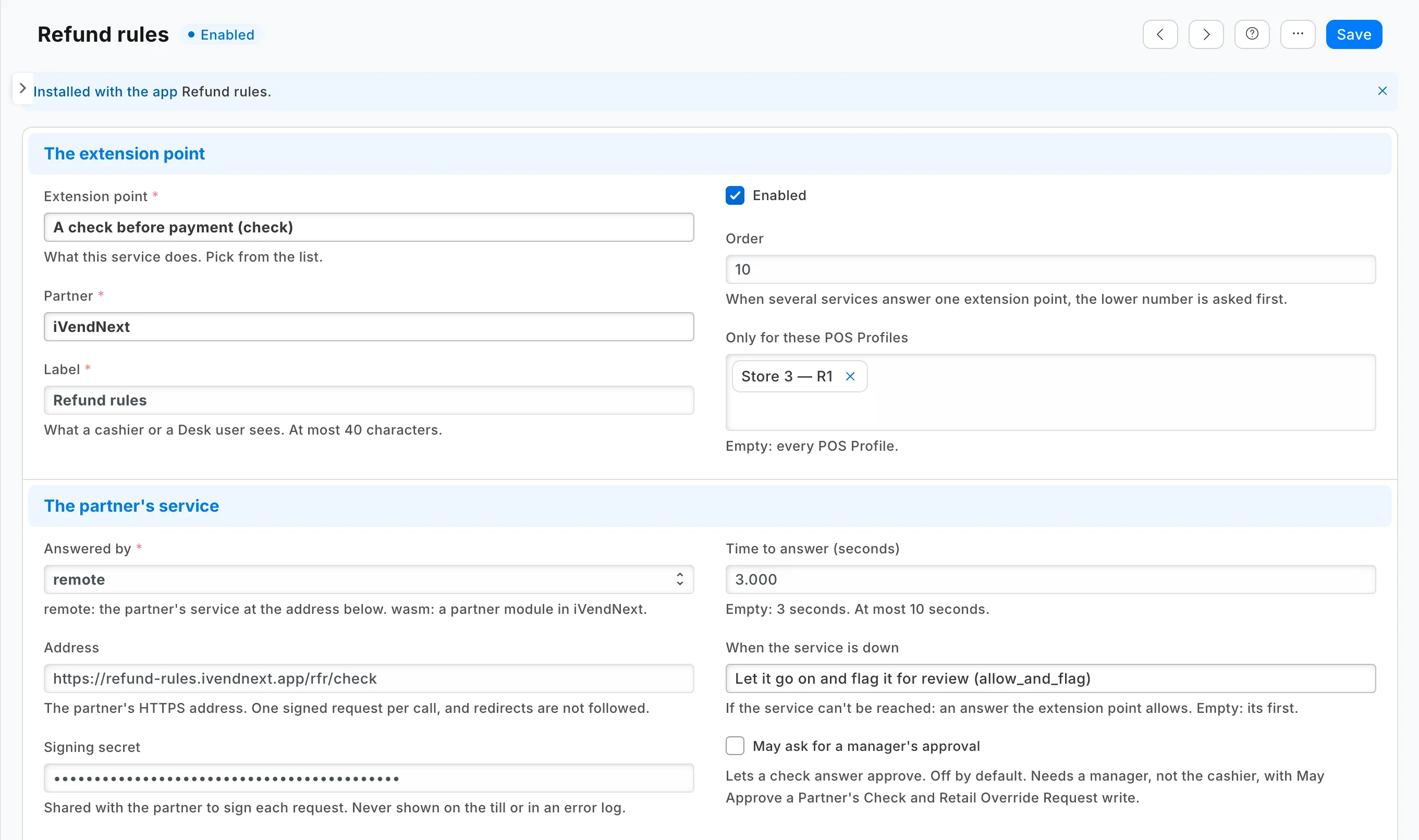Collapse The extension point section header
The height and width of the screenshot is (840, 1419).
pos(709,153)
